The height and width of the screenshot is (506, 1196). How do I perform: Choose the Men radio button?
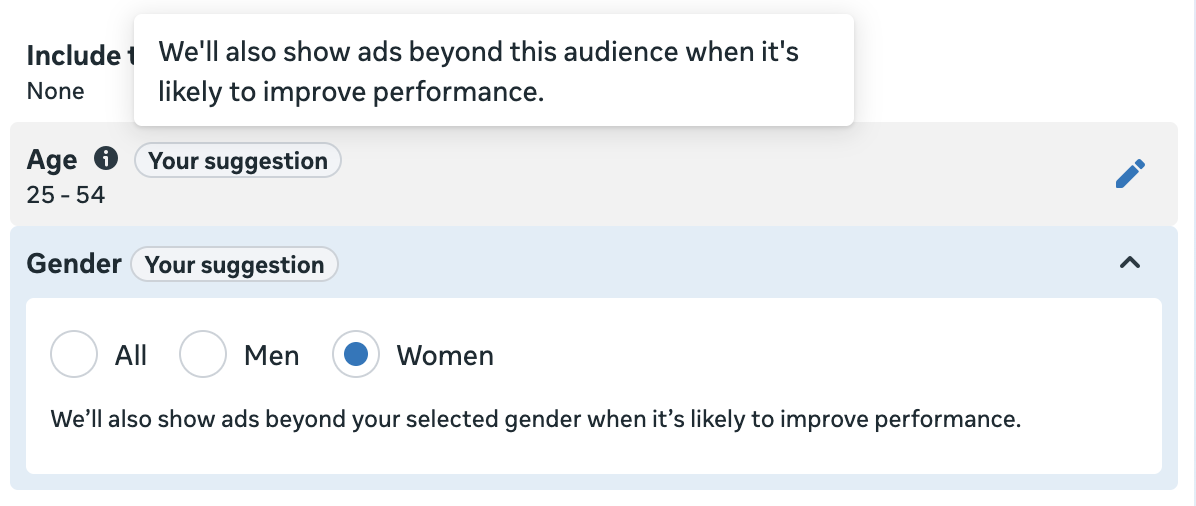click(x=203, y=354)
